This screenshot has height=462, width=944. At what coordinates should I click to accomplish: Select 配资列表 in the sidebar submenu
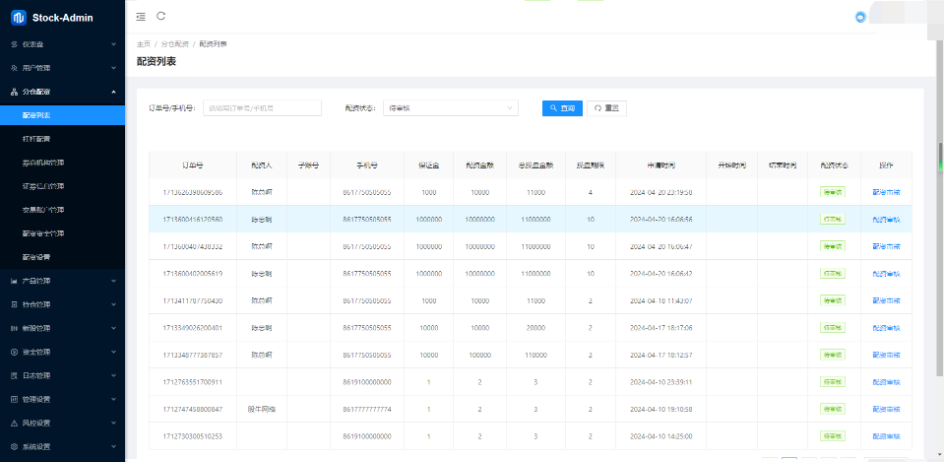coord(63,115)
